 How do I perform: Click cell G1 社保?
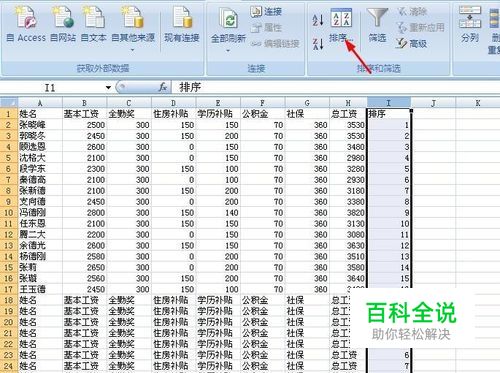pyautogui.click(x=307, y=114)
